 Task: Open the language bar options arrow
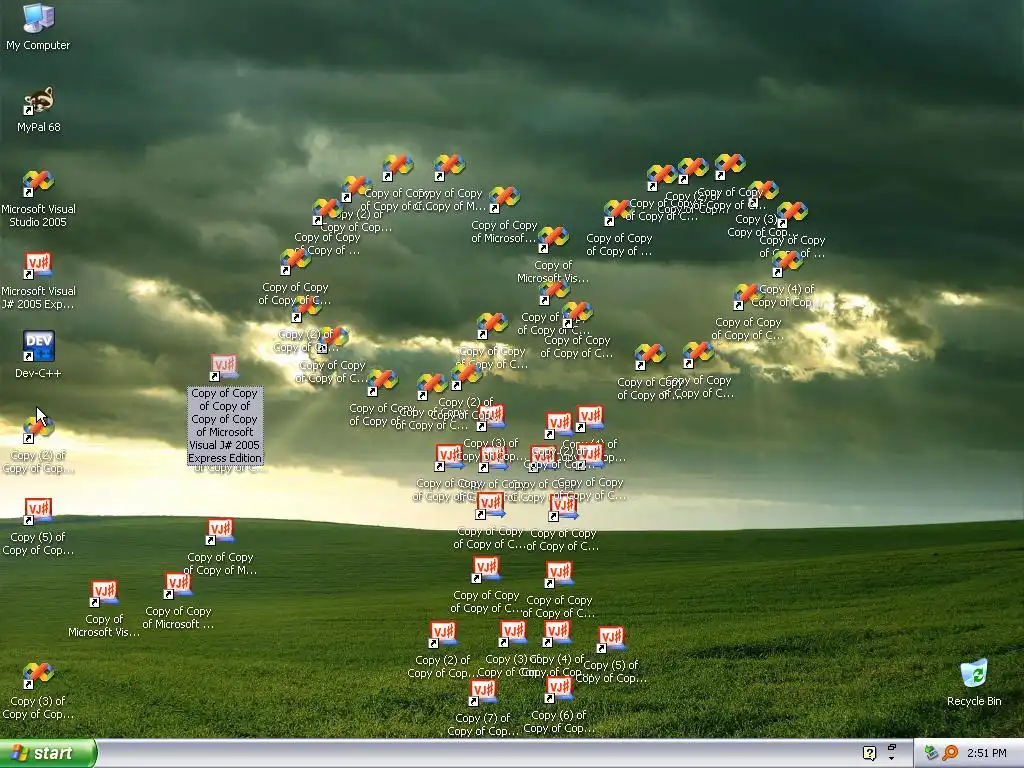pos(891,759)
